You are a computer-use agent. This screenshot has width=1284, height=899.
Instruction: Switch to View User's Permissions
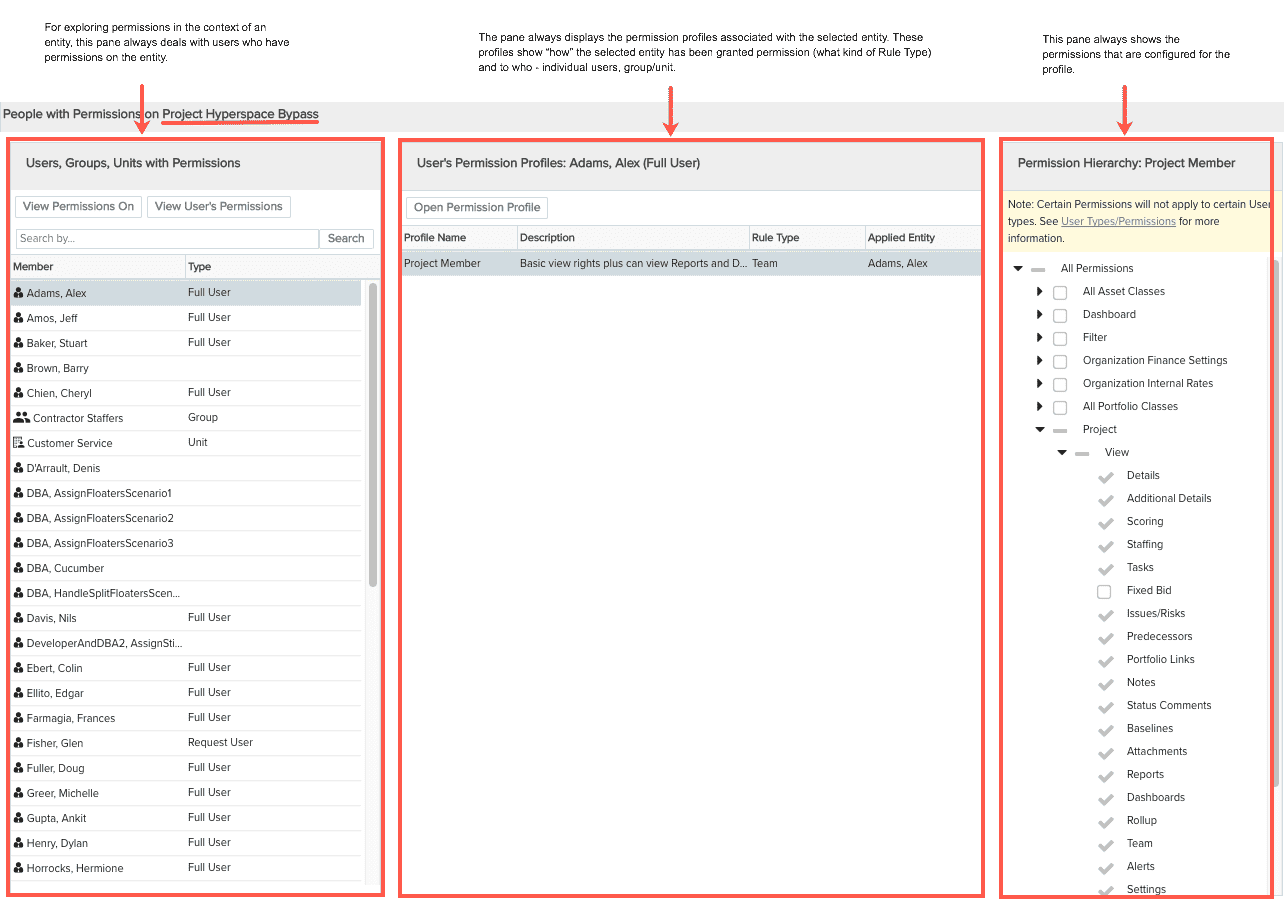click(x=218, y=206)
